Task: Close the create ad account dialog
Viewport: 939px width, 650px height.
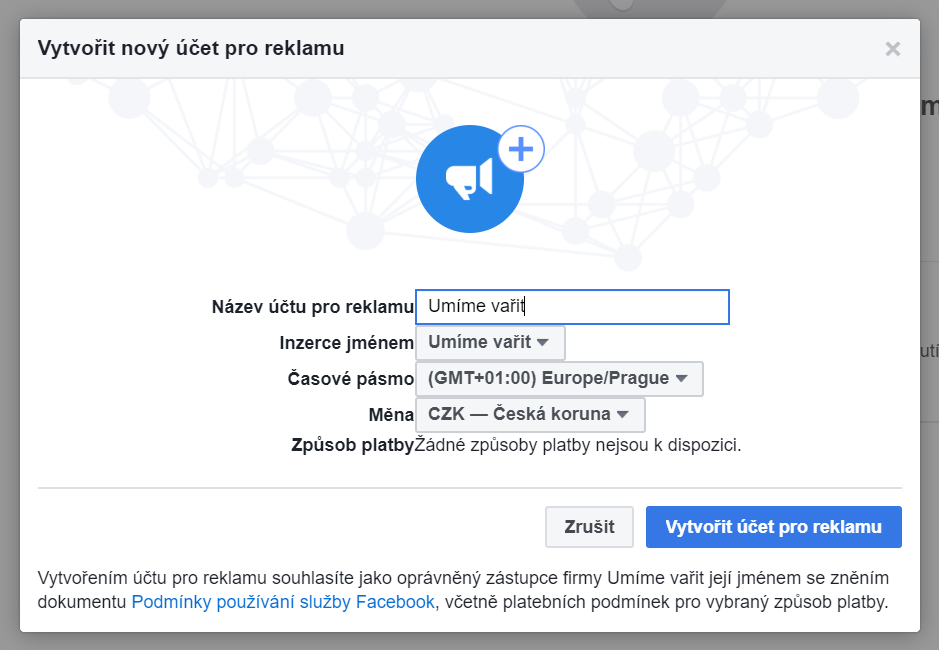Action: point(892,49)
